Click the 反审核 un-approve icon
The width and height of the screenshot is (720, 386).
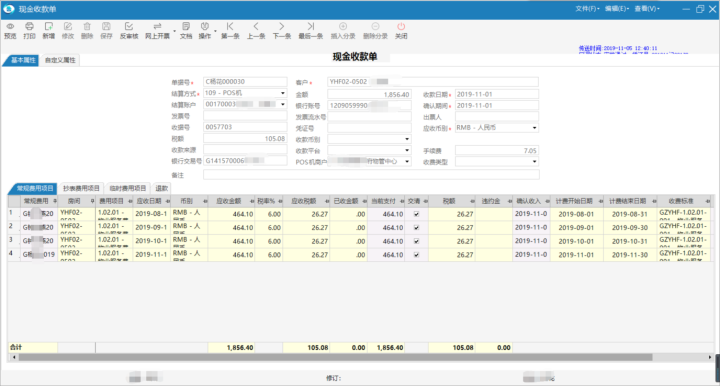[x=129, y=27]
